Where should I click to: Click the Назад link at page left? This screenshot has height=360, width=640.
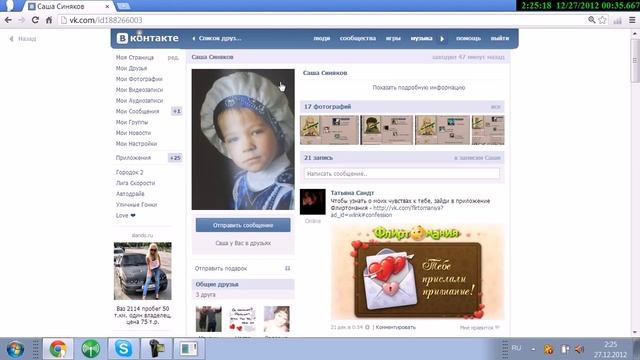coord(23,39)
